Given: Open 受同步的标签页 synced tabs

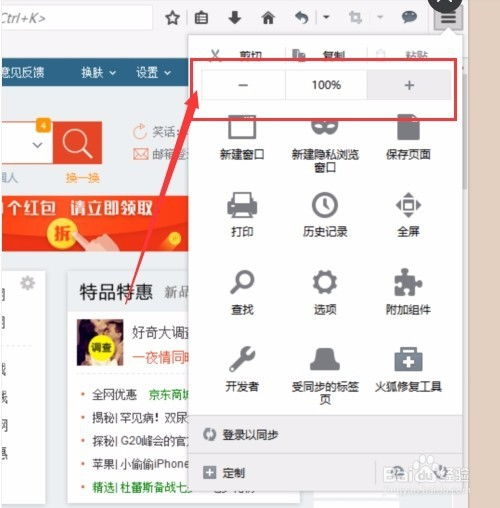Looking at the screenshot, I should pos(325,376).
